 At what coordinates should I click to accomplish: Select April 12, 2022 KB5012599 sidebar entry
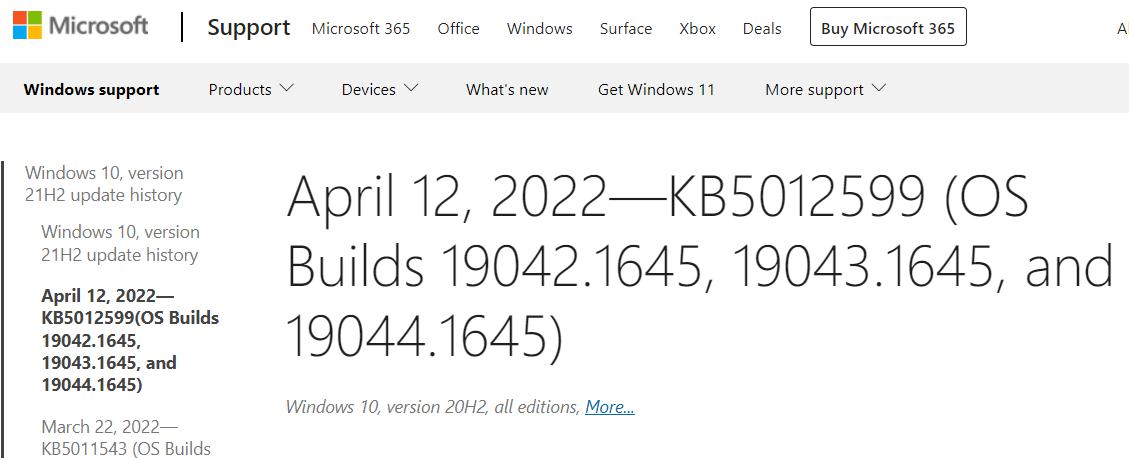point(130,340)
